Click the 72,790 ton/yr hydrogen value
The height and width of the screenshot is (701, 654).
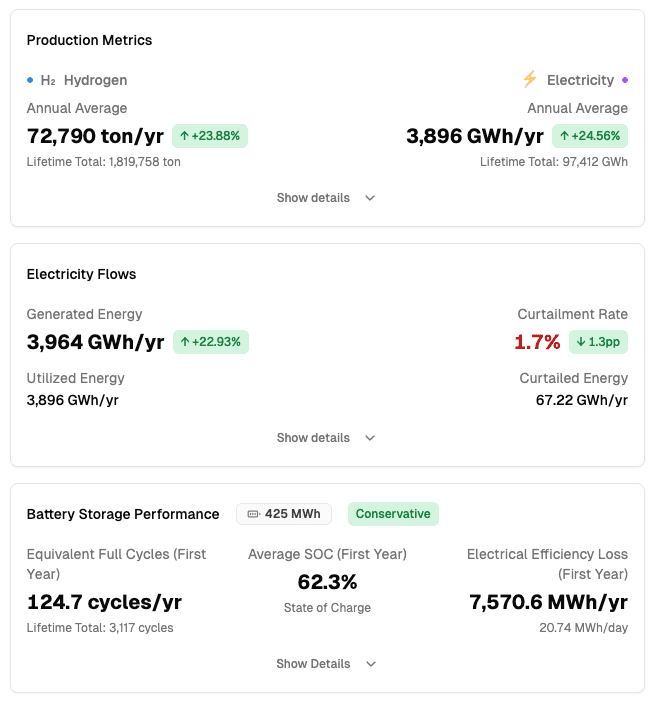pos(95,136)
